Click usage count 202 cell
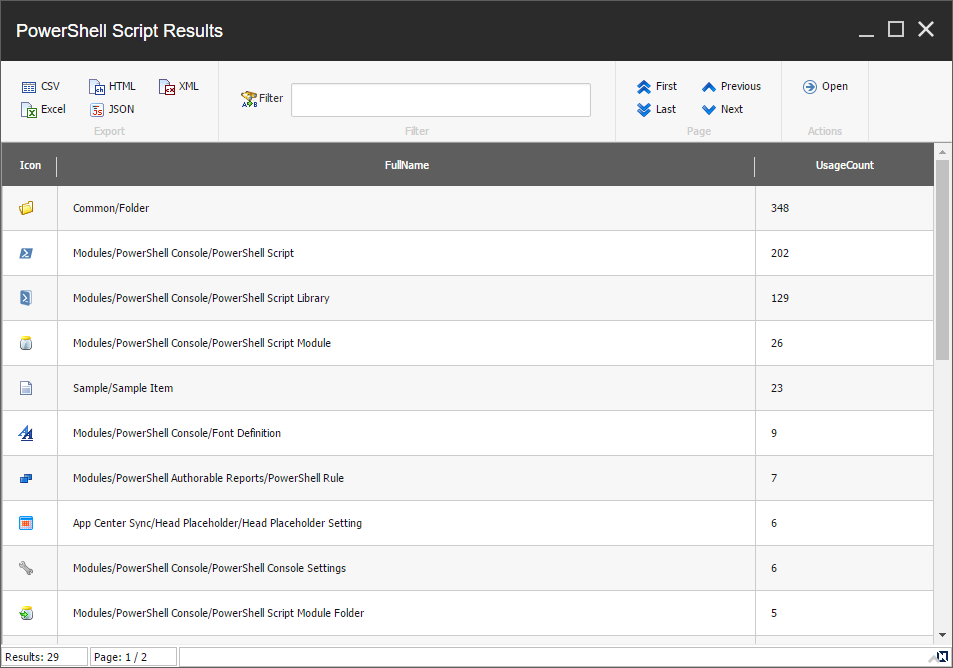Image resolution: width=953 pixels, height=668 pixels. pyautogui.click(x=844, y=253)
